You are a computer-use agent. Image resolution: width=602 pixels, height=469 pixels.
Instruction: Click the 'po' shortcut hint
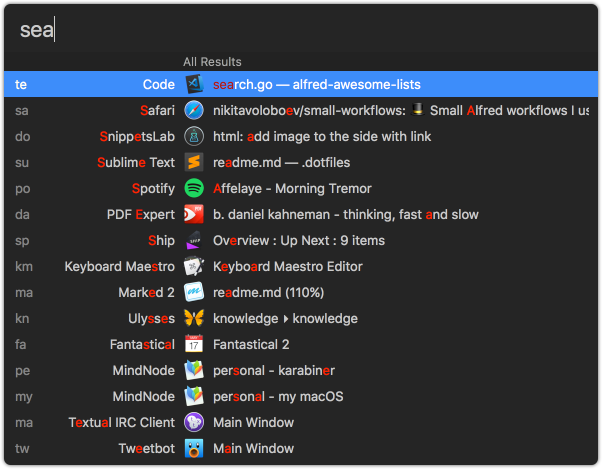coord(22,189)
